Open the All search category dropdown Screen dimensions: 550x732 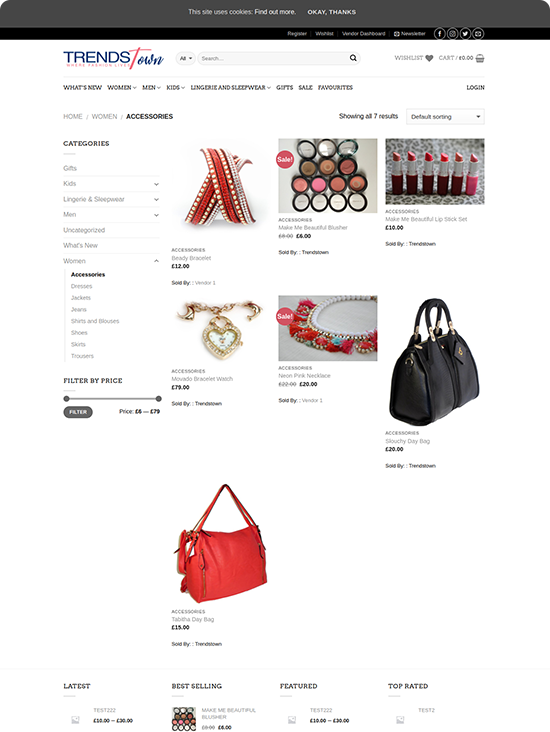[x=185, y=58]
